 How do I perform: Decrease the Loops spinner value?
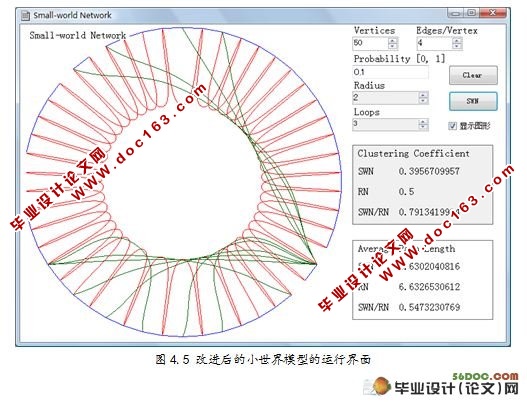click(423, 127)
